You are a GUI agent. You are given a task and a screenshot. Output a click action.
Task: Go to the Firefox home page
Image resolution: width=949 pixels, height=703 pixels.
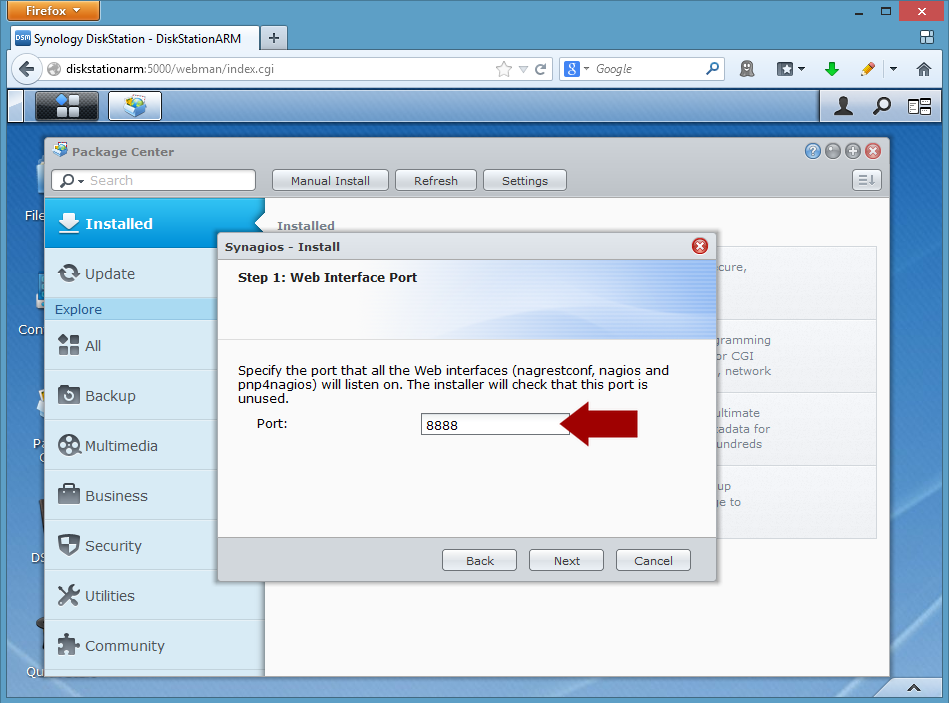[x=924, y=69]
